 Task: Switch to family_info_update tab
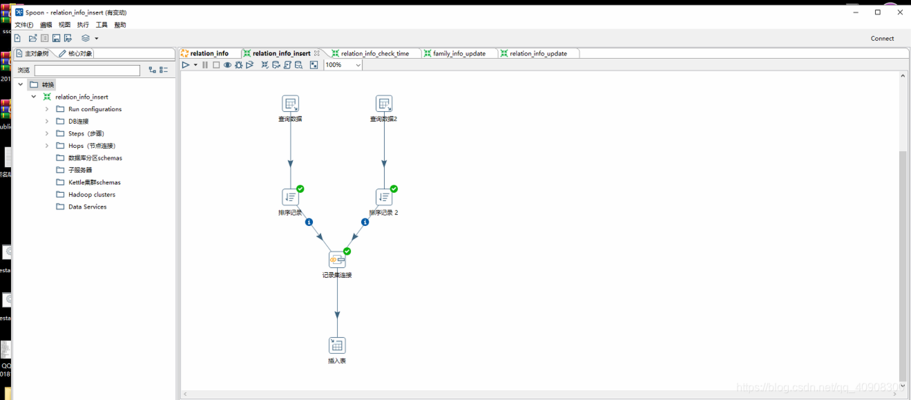pyautogui.click(x=458, y=53)
